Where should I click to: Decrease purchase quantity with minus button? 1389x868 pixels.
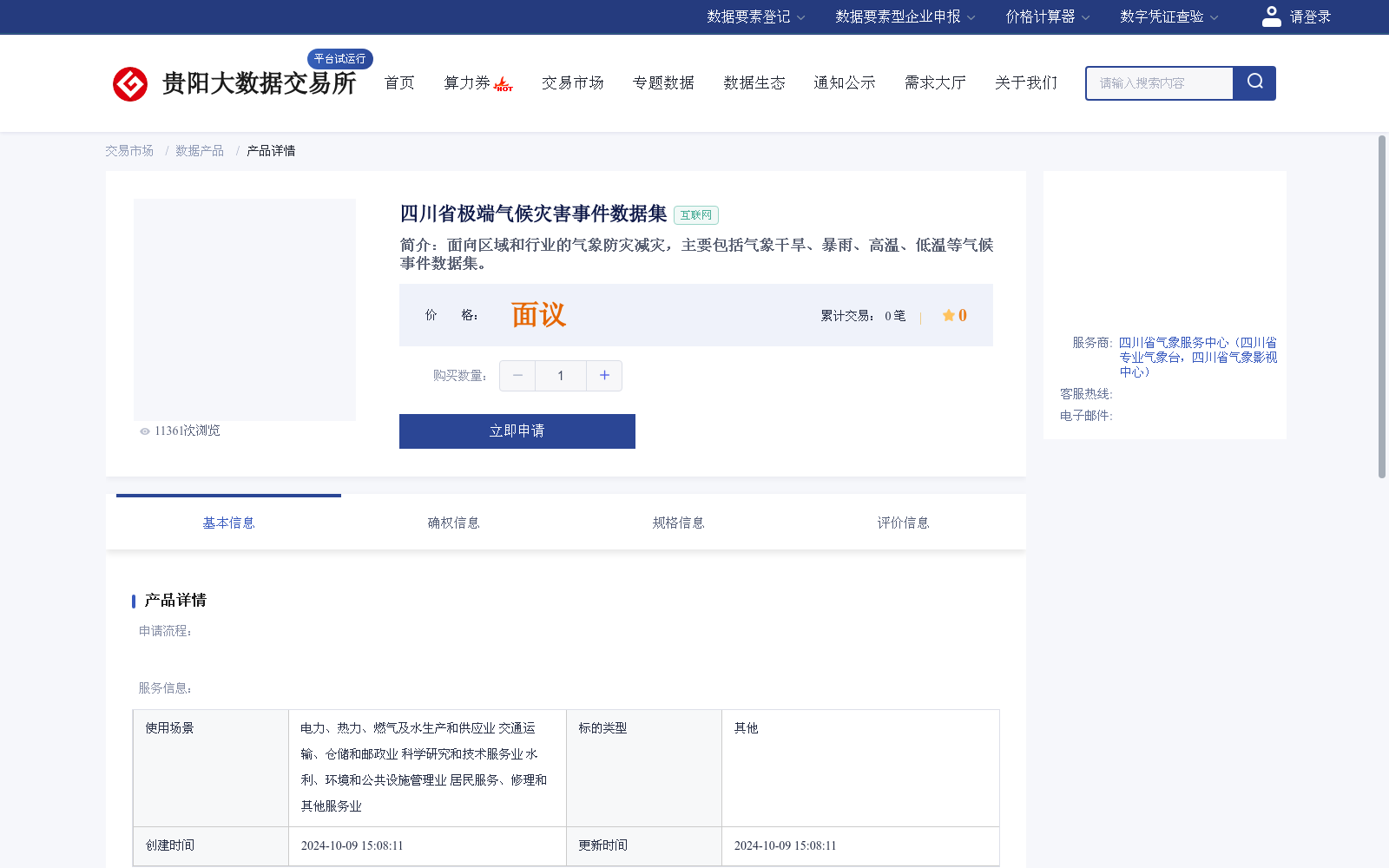pos(517,376)
